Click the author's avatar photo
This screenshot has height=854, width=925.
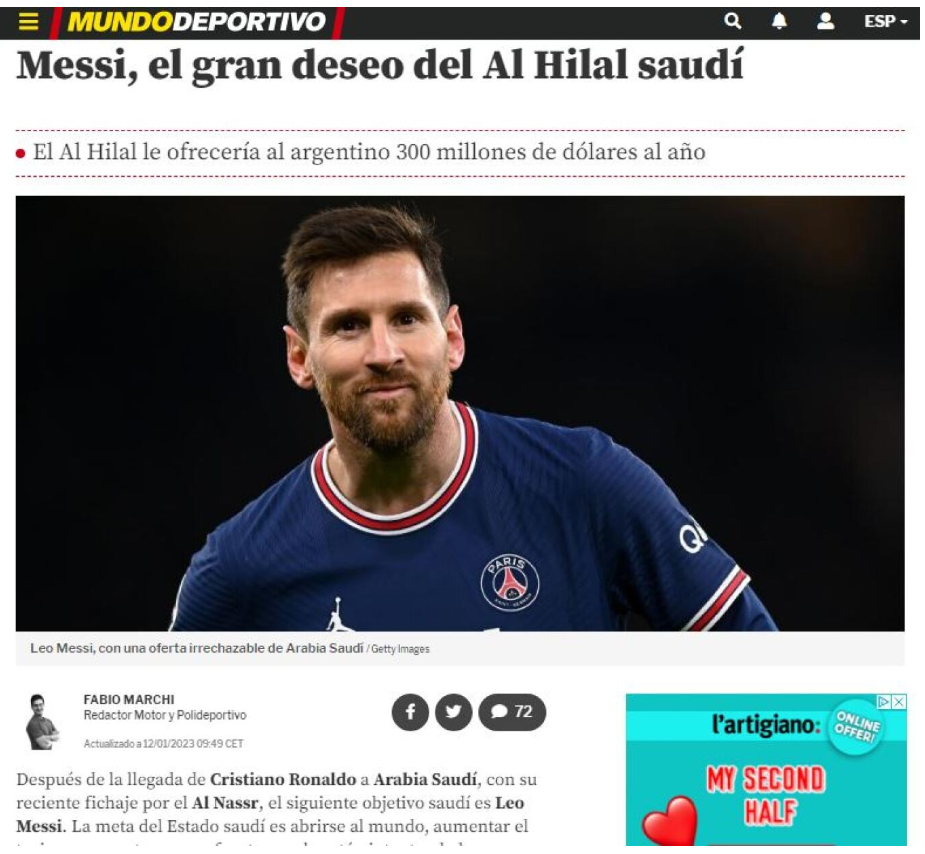pos(42,722)
